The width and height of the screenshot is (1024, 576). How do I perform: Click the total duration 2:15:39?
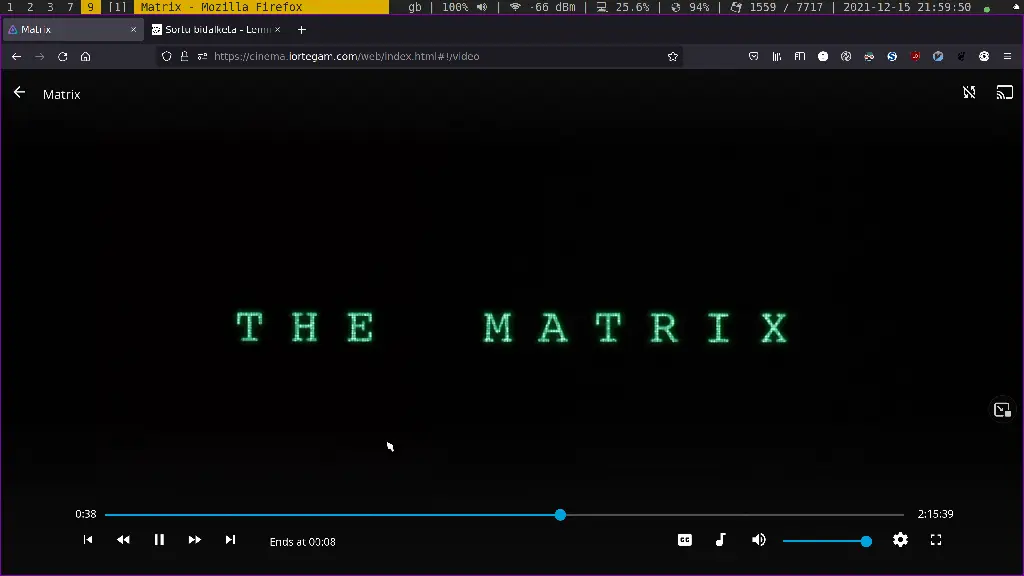935,515
